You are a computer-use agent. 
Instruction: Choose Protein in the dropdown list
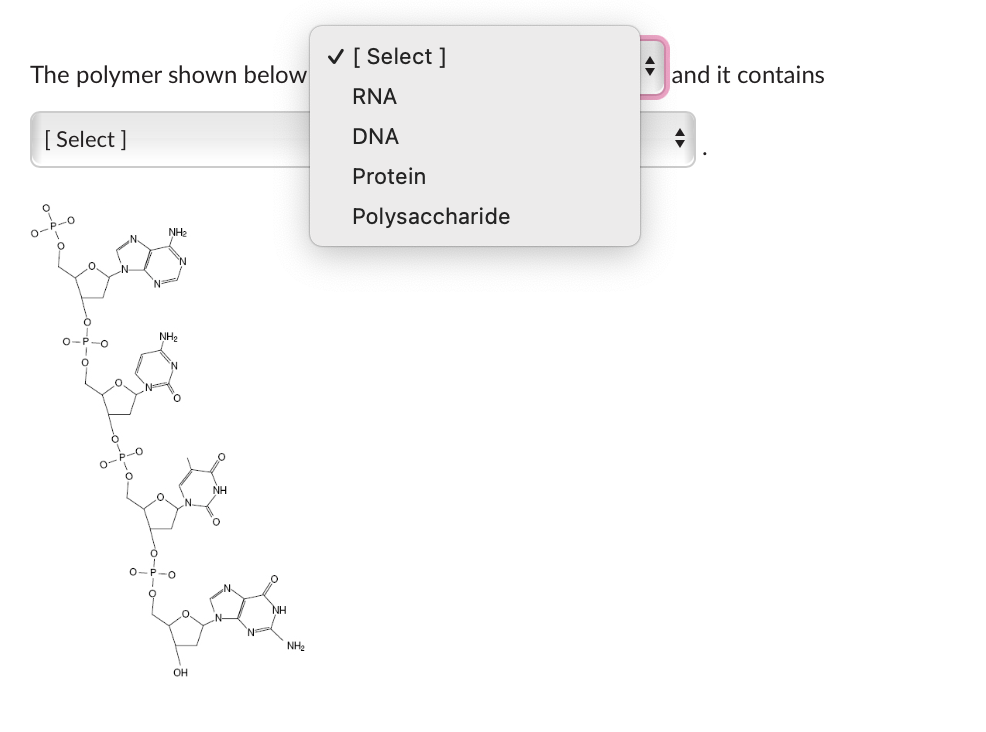(389, 176)
